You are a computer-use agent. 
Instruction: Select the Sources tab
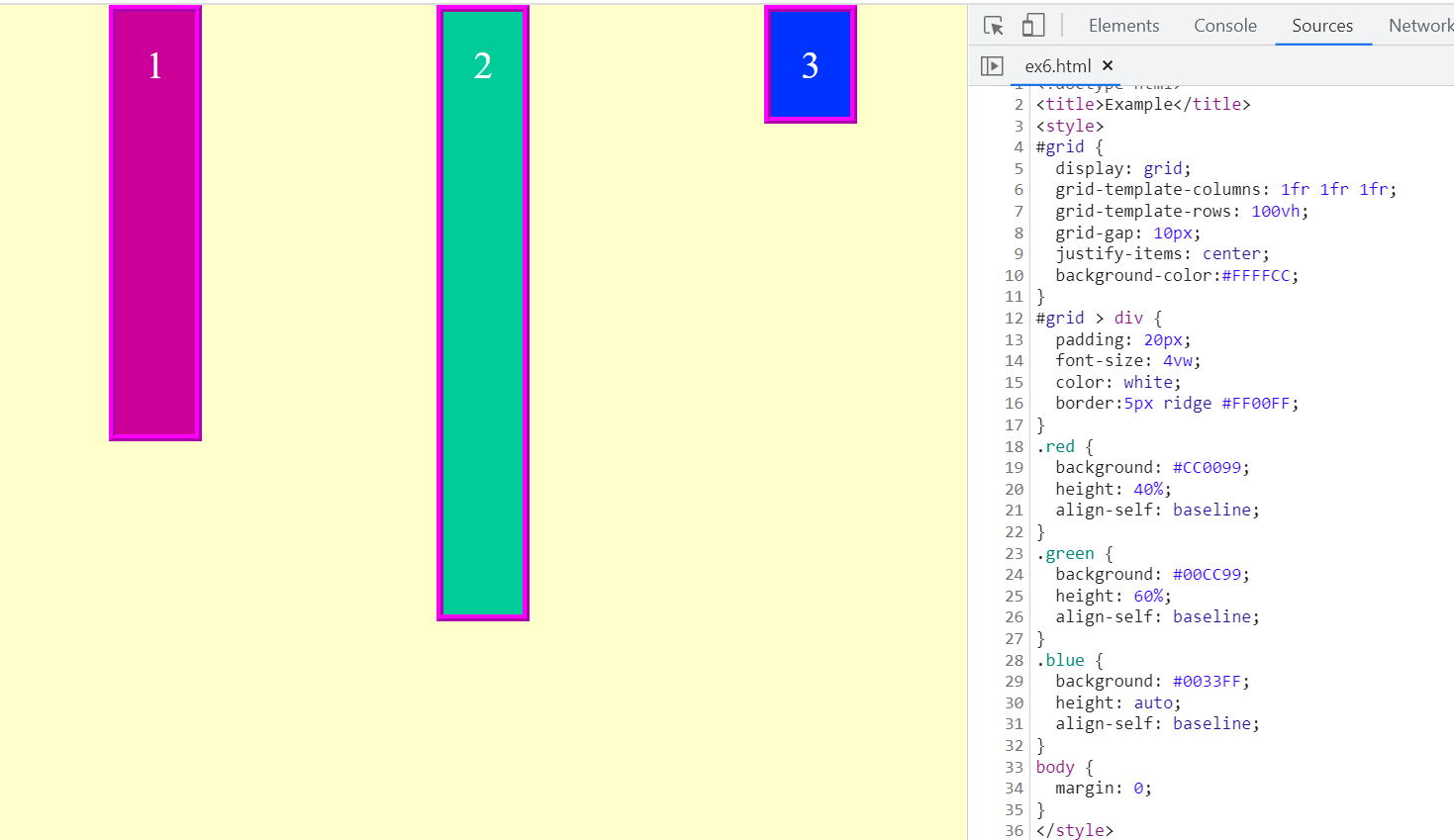tap(1321, 26)
